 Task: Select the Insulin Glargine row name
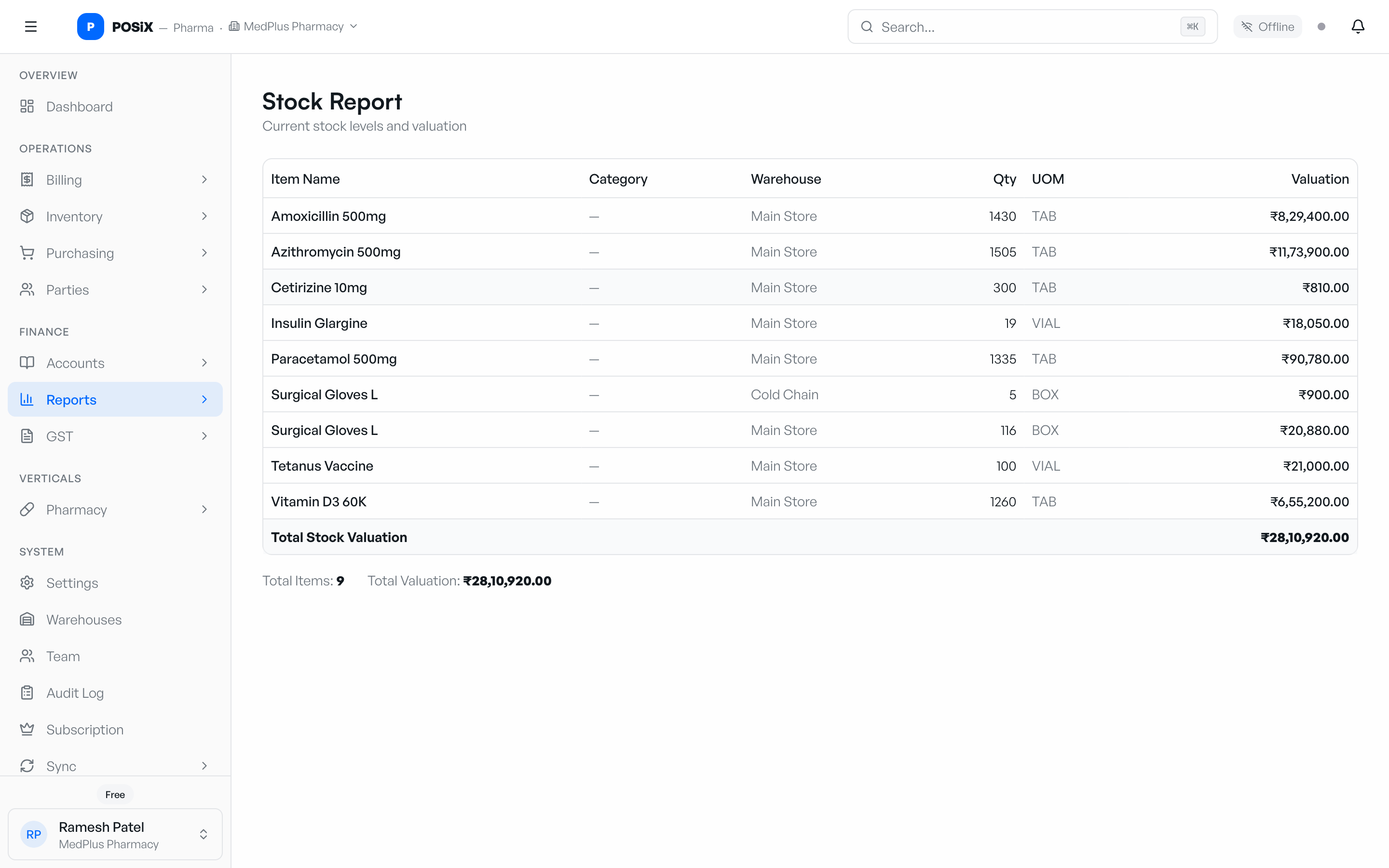point(319,323)
